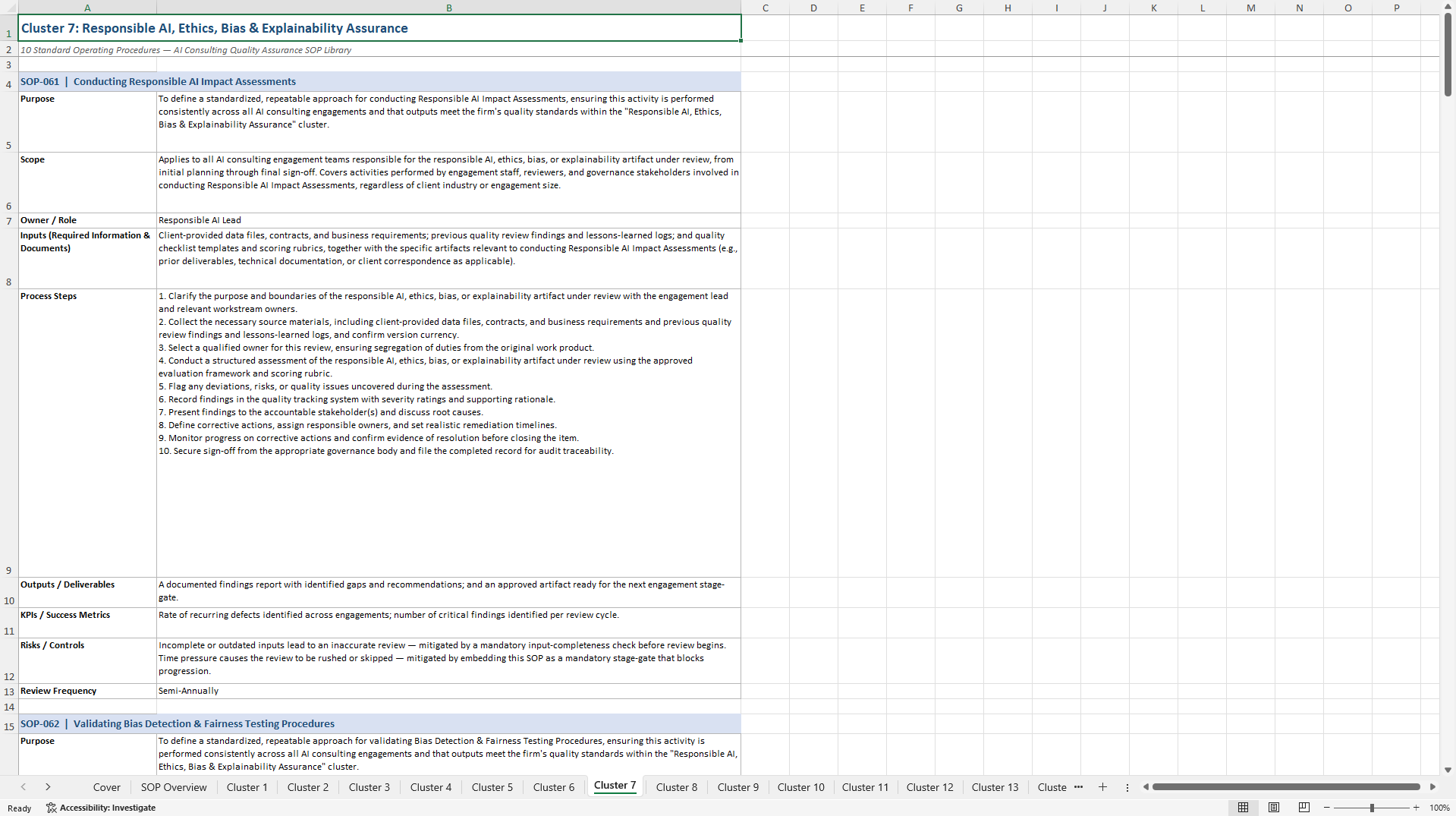1456x816 pixels.
Task: Select 'Risks / Controls' label cell
Action: coord(87,660)
